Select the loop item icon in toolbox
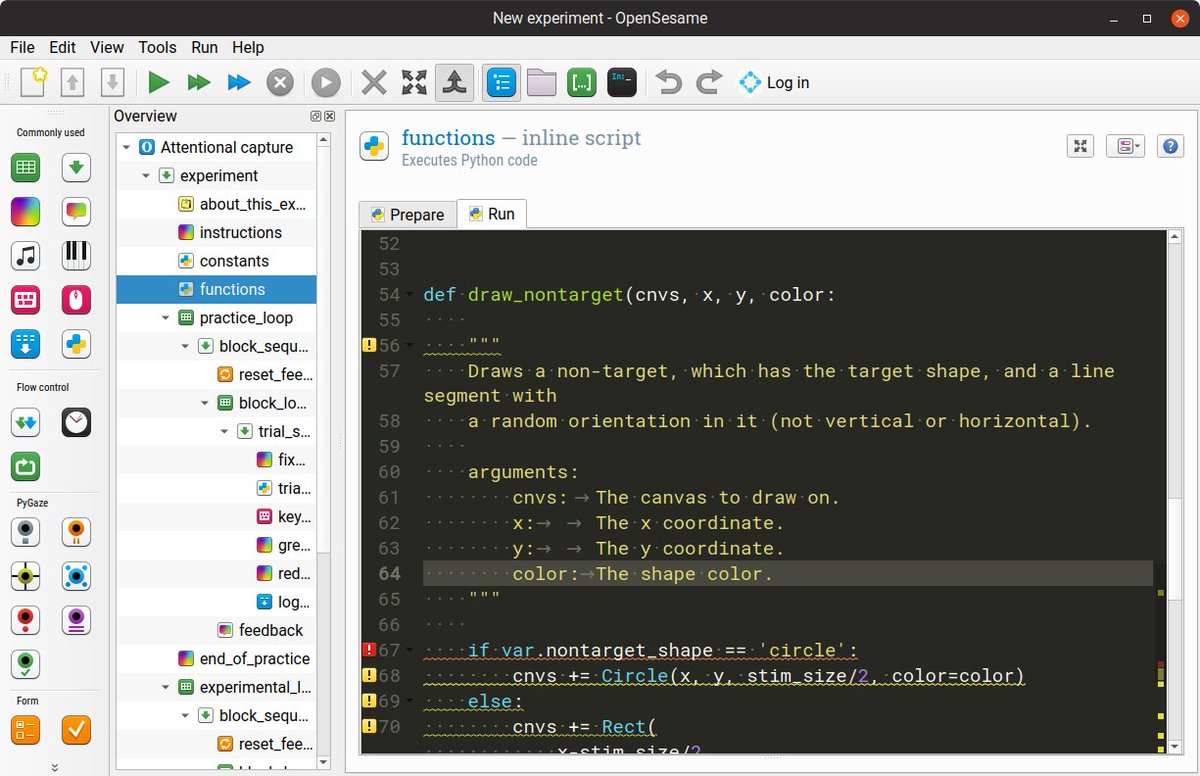This screenshot has height=776, width=1200. [x=25, y=168]
